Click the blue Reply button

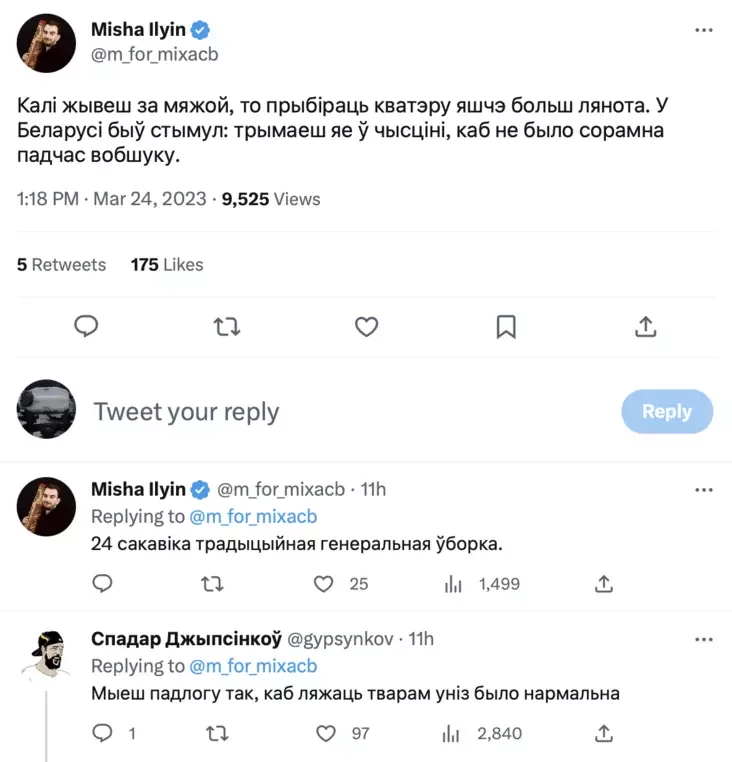pos(667,411)
